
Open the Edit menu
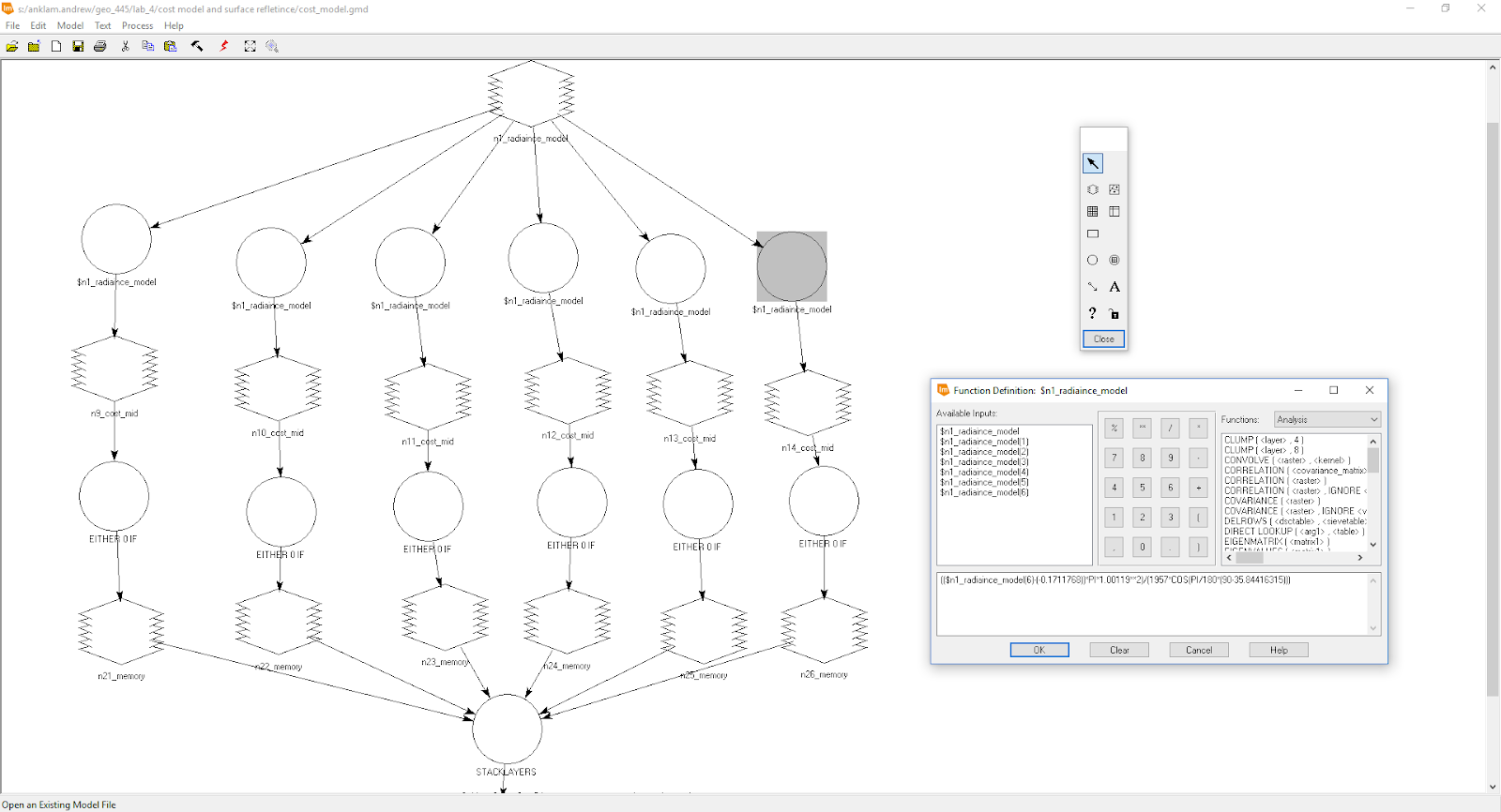tap(38, 25)
